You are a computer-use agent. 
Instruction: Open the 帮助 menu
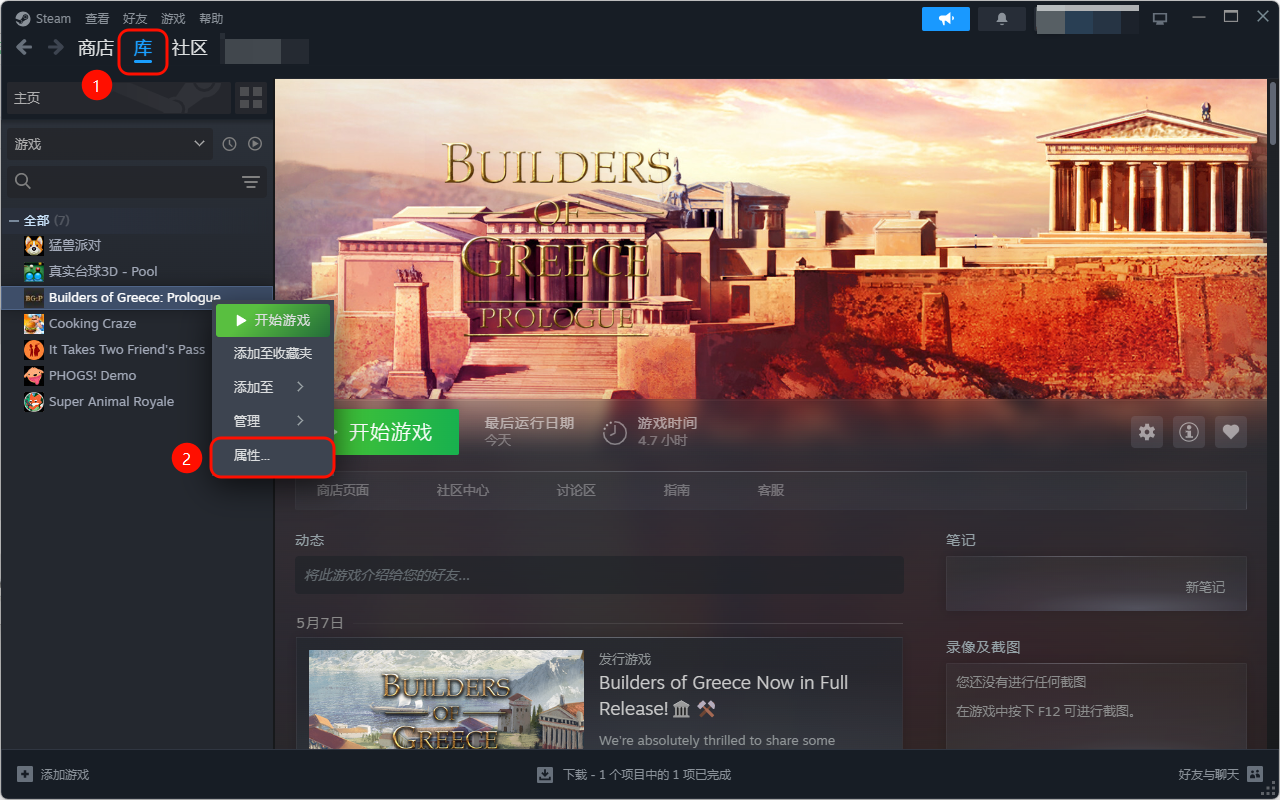click(211, 18)
